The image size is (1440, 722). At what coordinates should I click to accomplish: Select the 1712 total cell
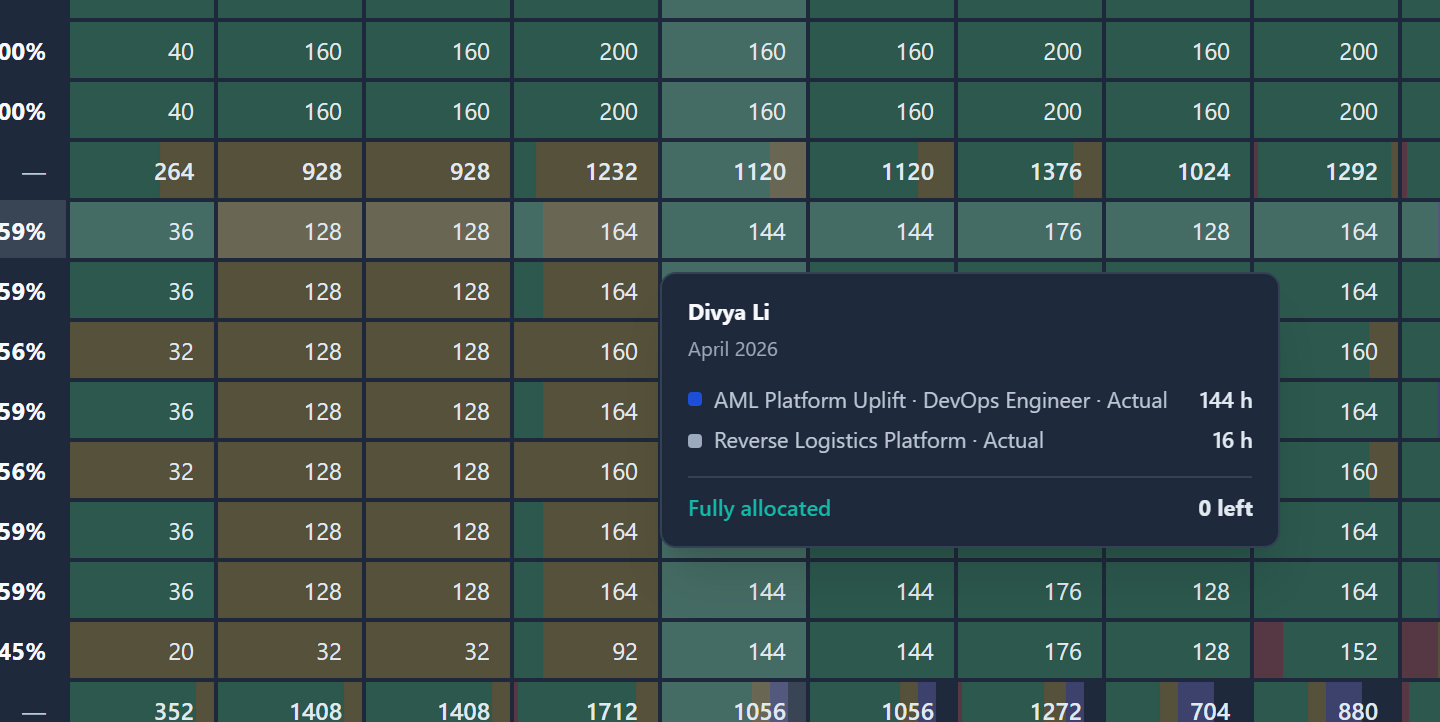[x=586, y=702]
